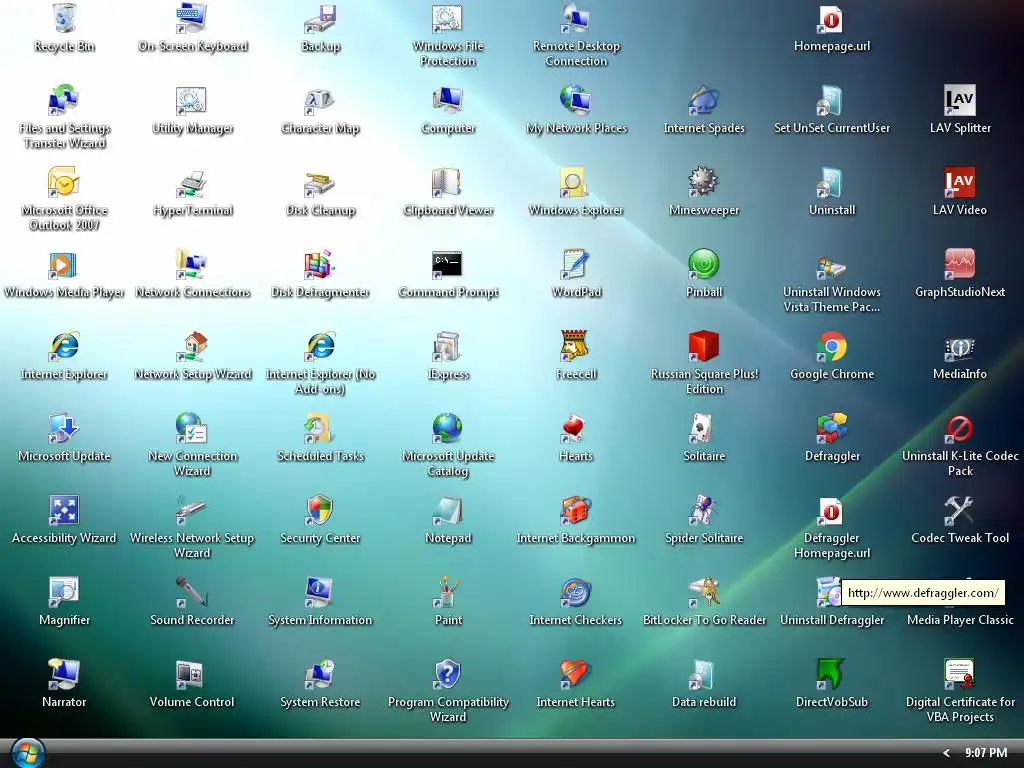Launch Command Prompt shortcut
The image size is (1024, 768).
448,264
